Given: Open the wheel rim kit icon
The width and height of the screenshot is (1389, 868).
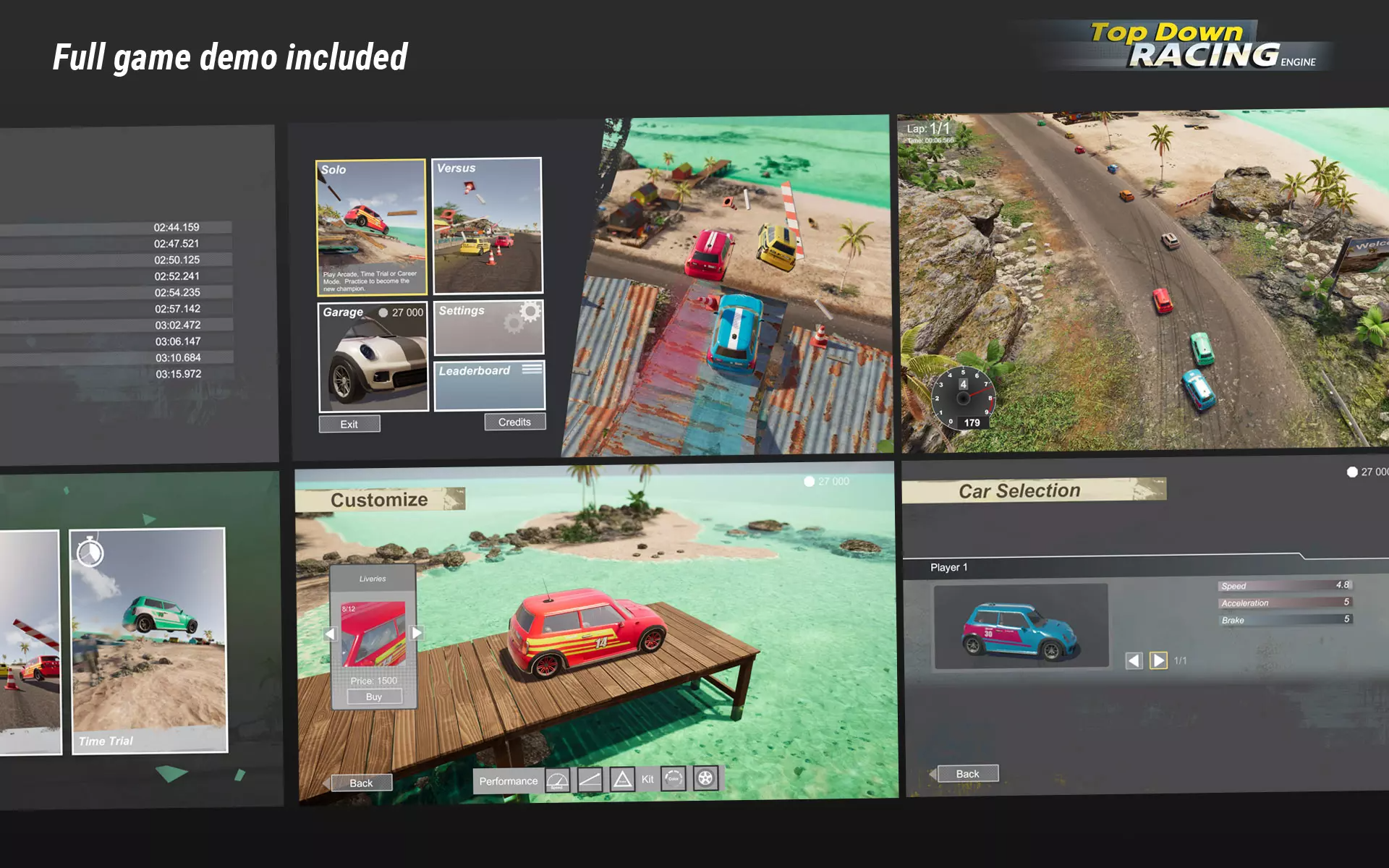Looking at the screenshot, I should coord(705,778).
